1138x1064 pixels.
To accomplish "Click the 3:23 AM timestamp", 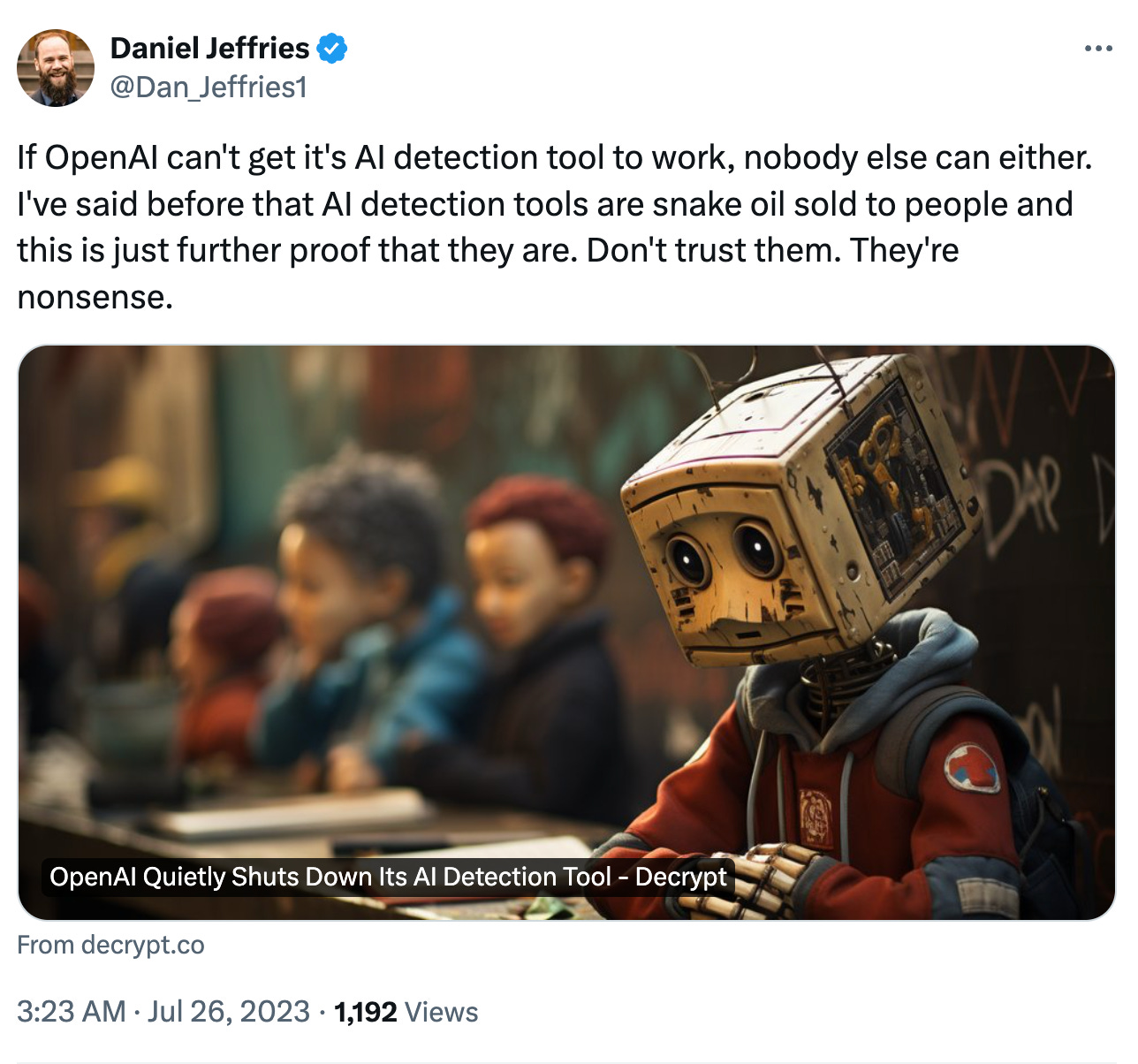I will pos(72,1011).
